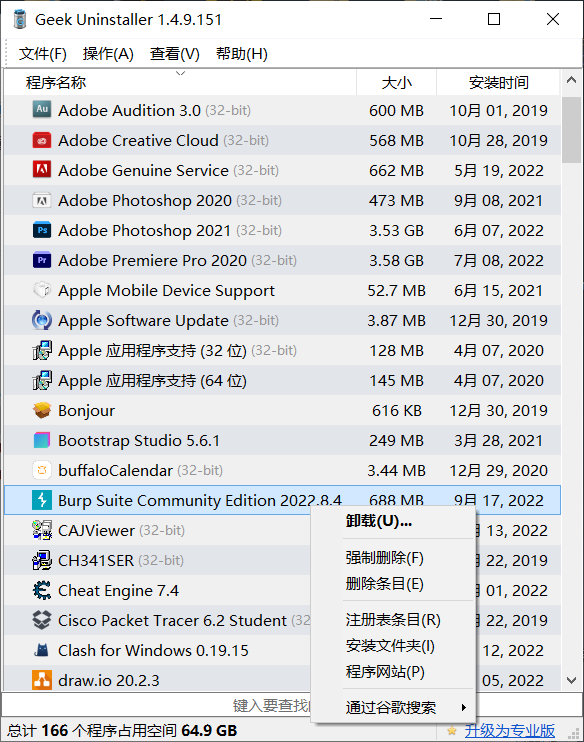
Task: Click the Bonjour package icon
Action: tap(42, 410)
